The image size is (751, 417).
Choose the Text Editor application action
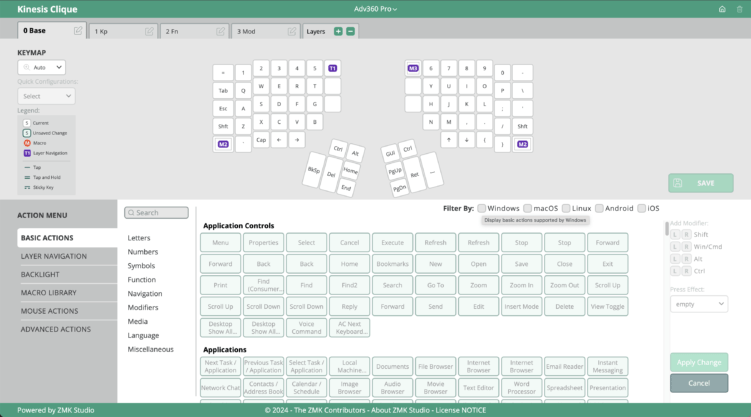[x=478, y=388]
